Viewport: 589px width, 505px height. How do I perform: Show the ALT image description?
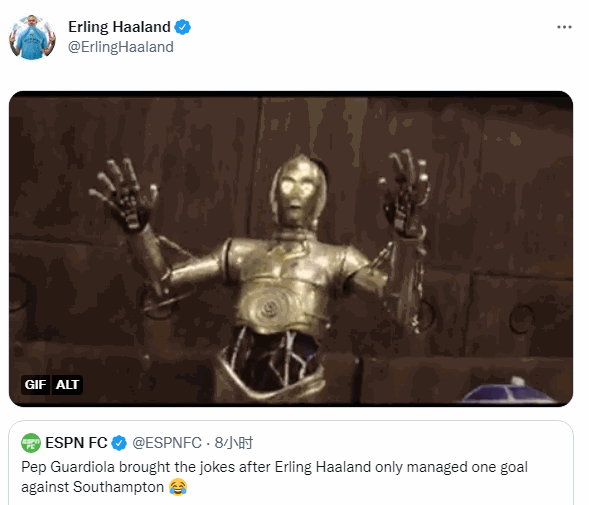[x=67, y=385]
